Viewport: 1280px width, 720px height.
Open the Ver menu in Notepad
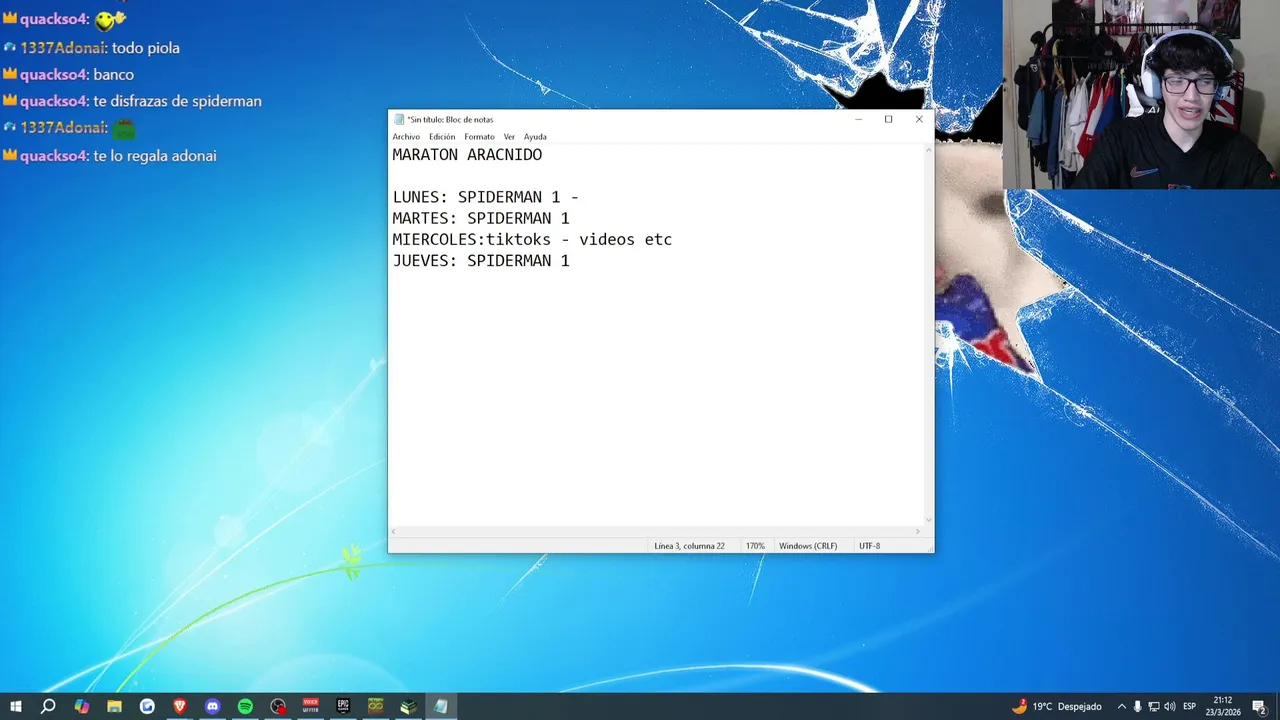coord(509,137)
